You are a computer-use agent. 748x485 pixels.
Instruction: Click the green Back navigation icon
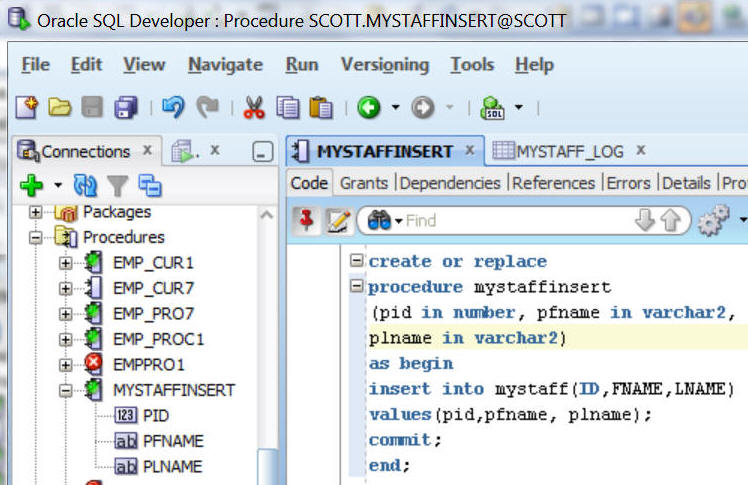[369, 107]
